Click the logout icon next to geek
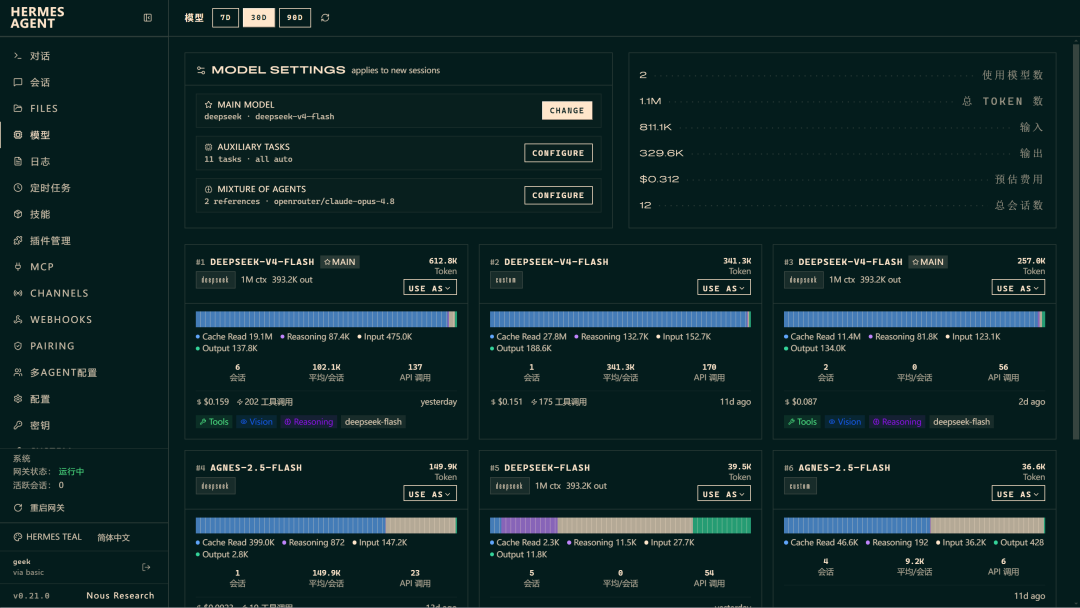1080x608 pixels. tap(146, 567)
